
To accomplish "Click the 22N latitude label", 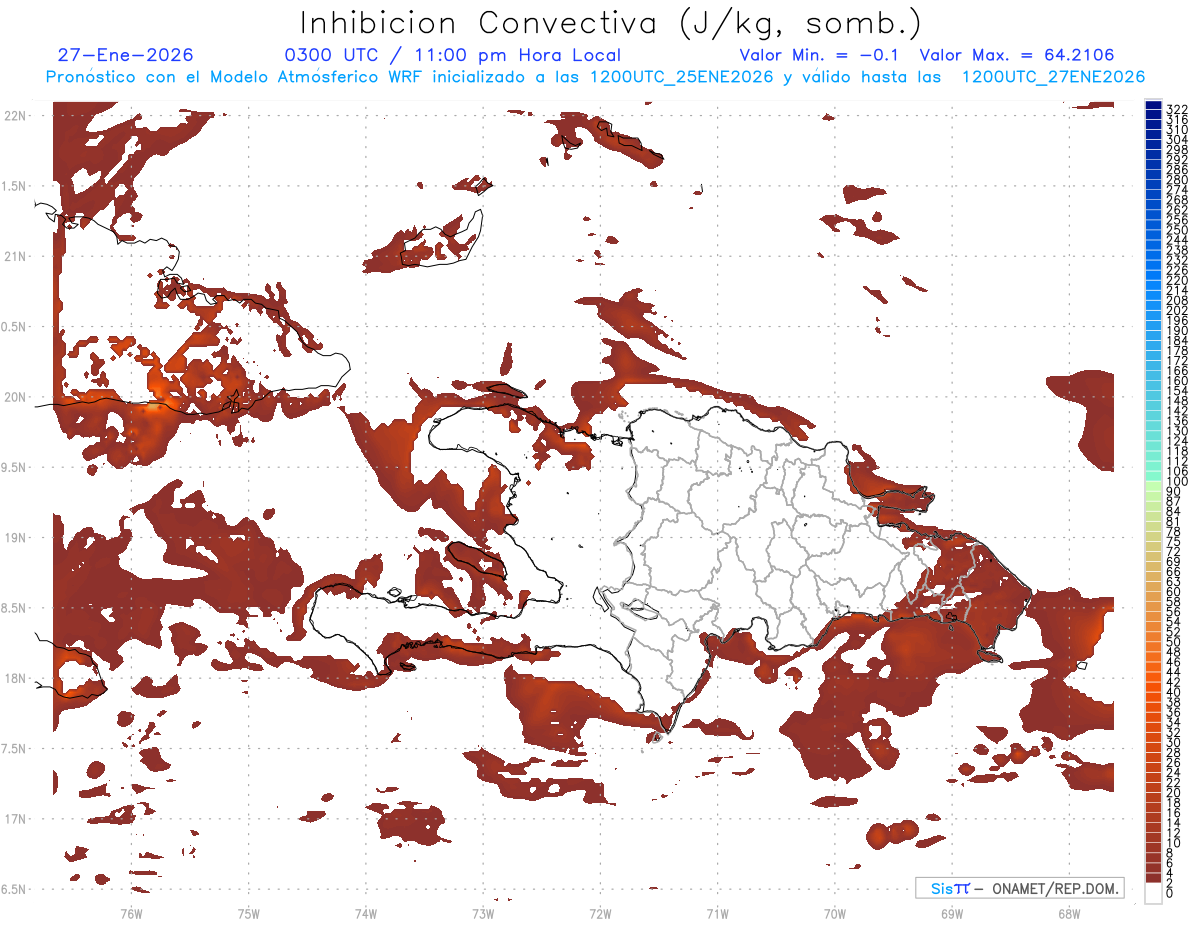I will 15,116.
